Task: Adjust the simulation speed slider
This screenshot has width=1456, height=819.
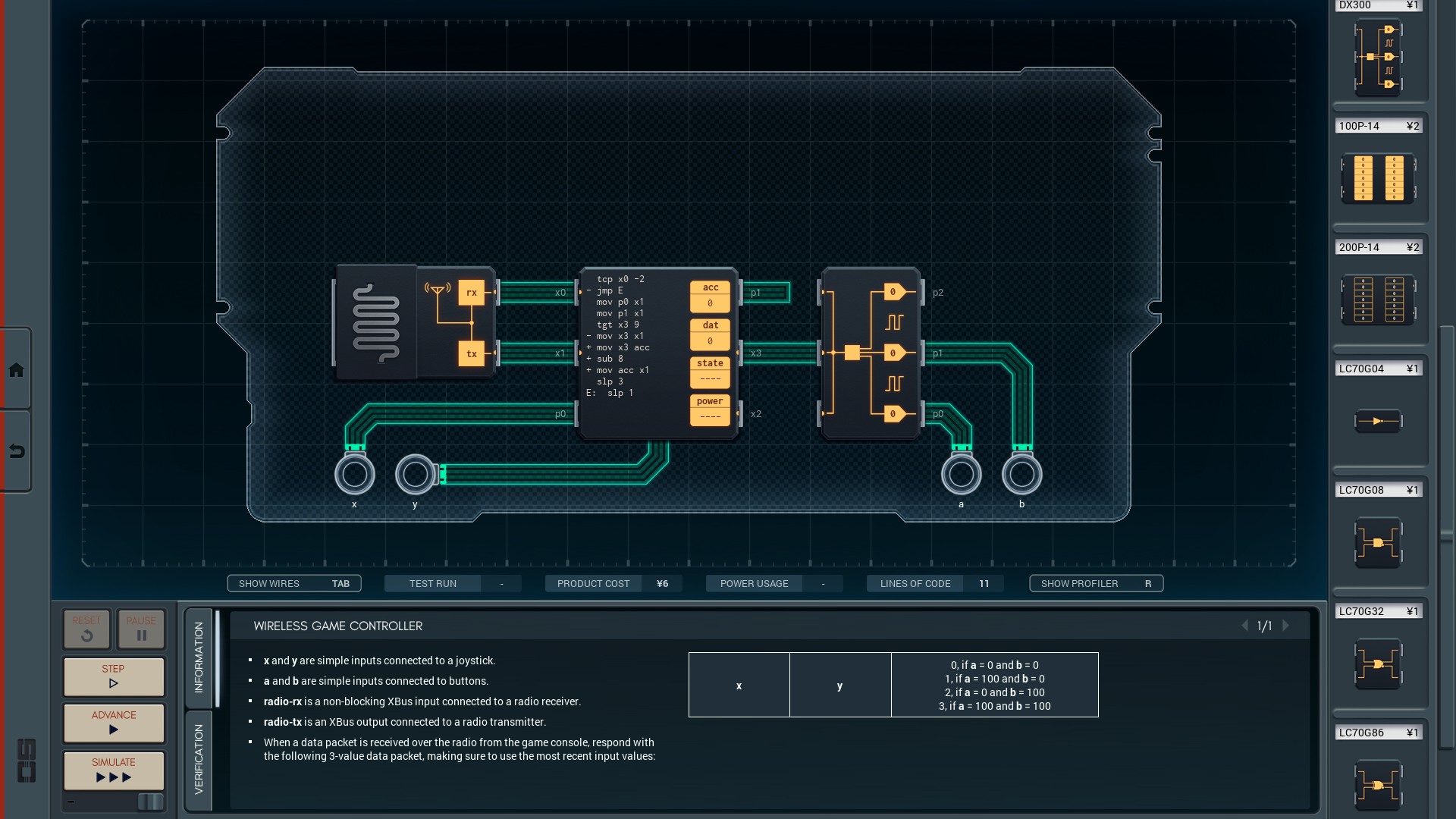Action: [x=149, y=802]
